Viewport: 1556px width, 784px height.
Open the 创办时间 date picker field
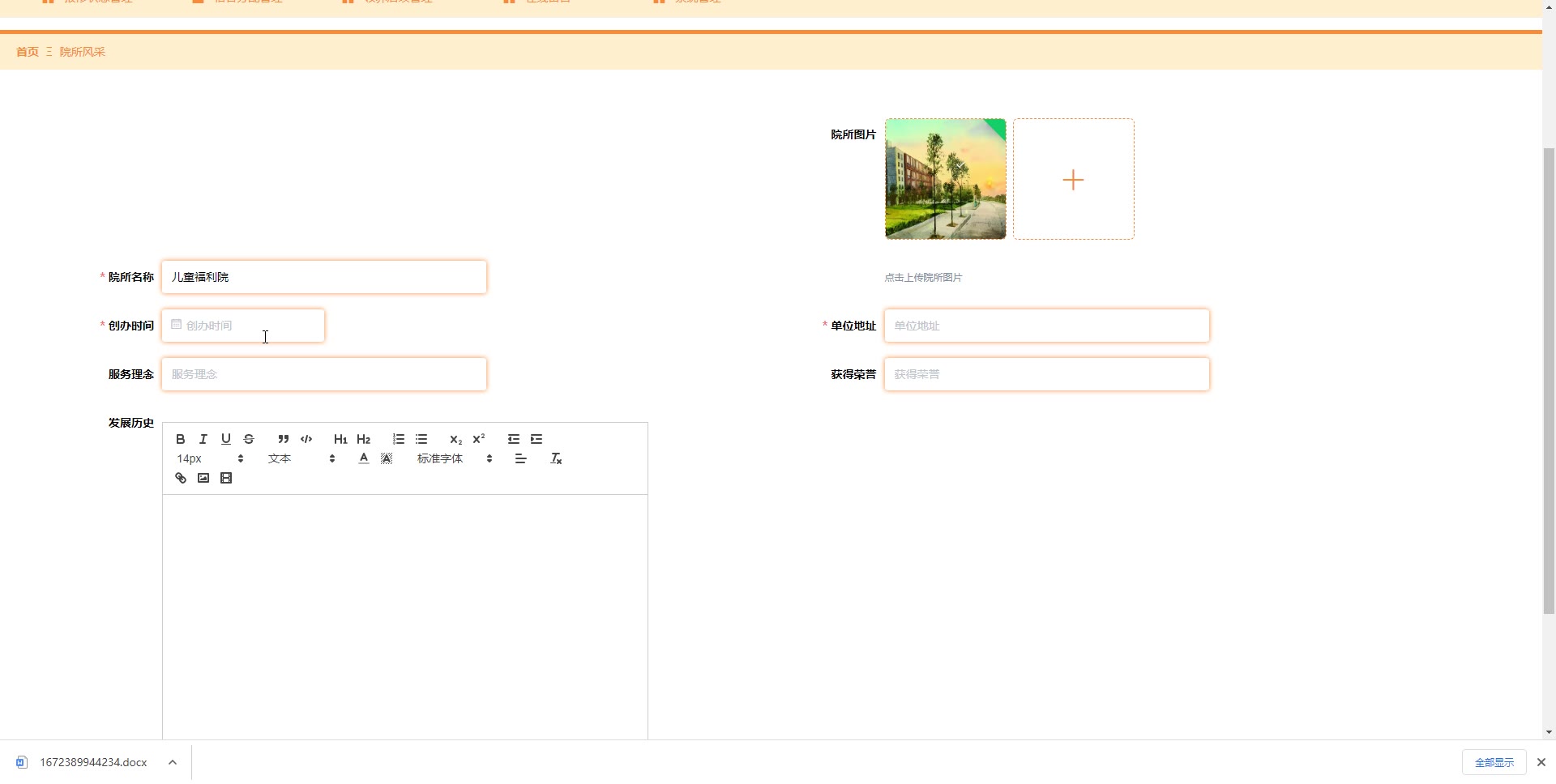[x=243, y=326]
